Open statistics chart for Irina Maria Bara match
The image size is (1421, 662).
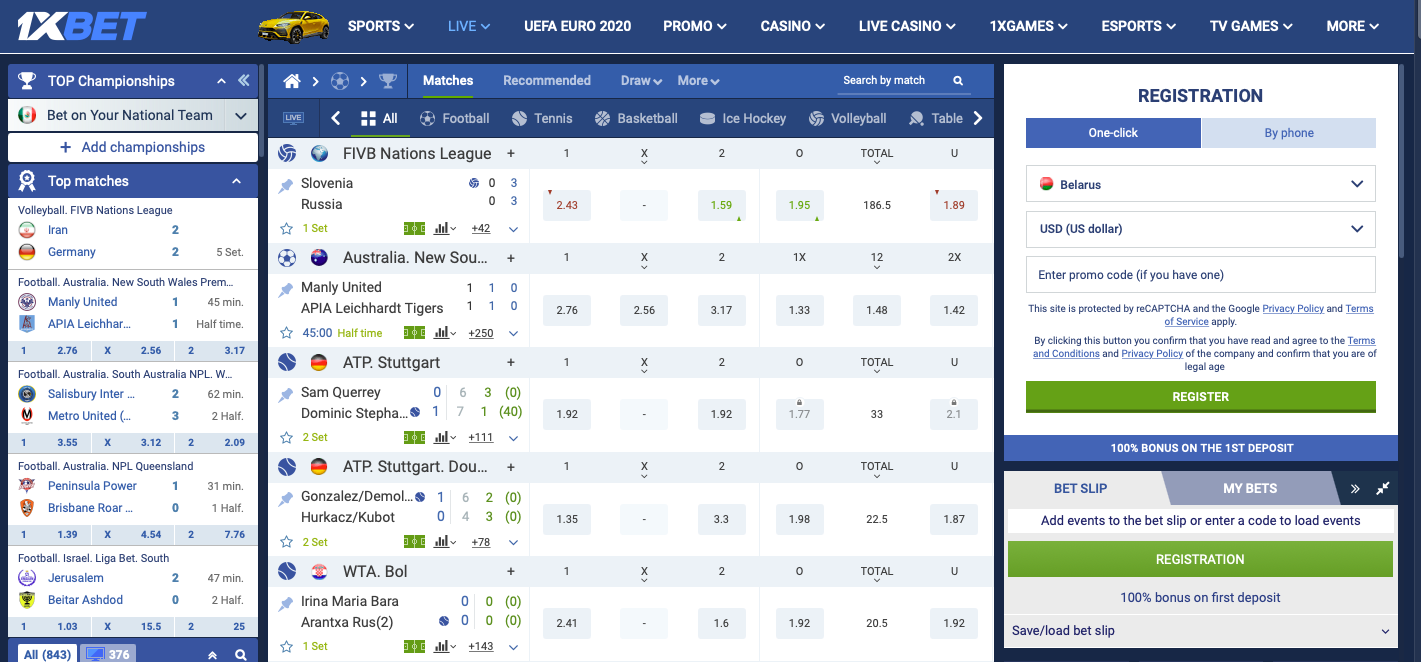[x=445, y=646]
